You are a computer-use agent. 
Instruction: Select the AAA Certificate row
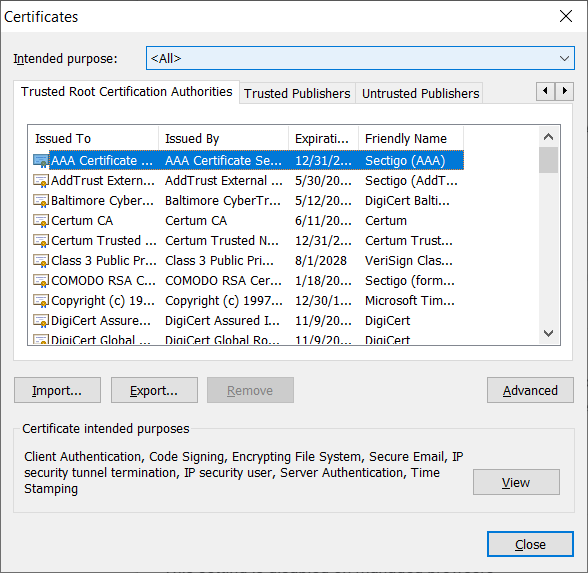248,160
